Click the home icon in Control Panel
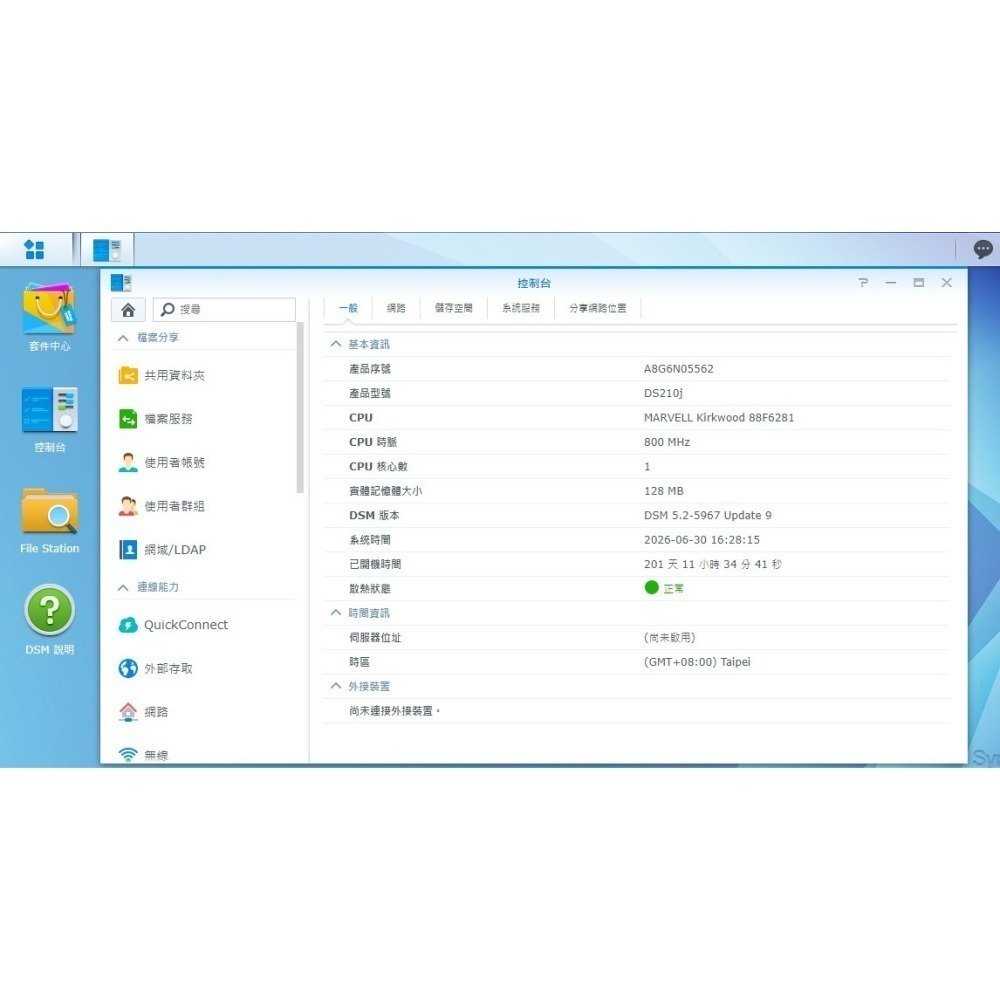Screen dimensions: 1000x1000 pos(128,310)
